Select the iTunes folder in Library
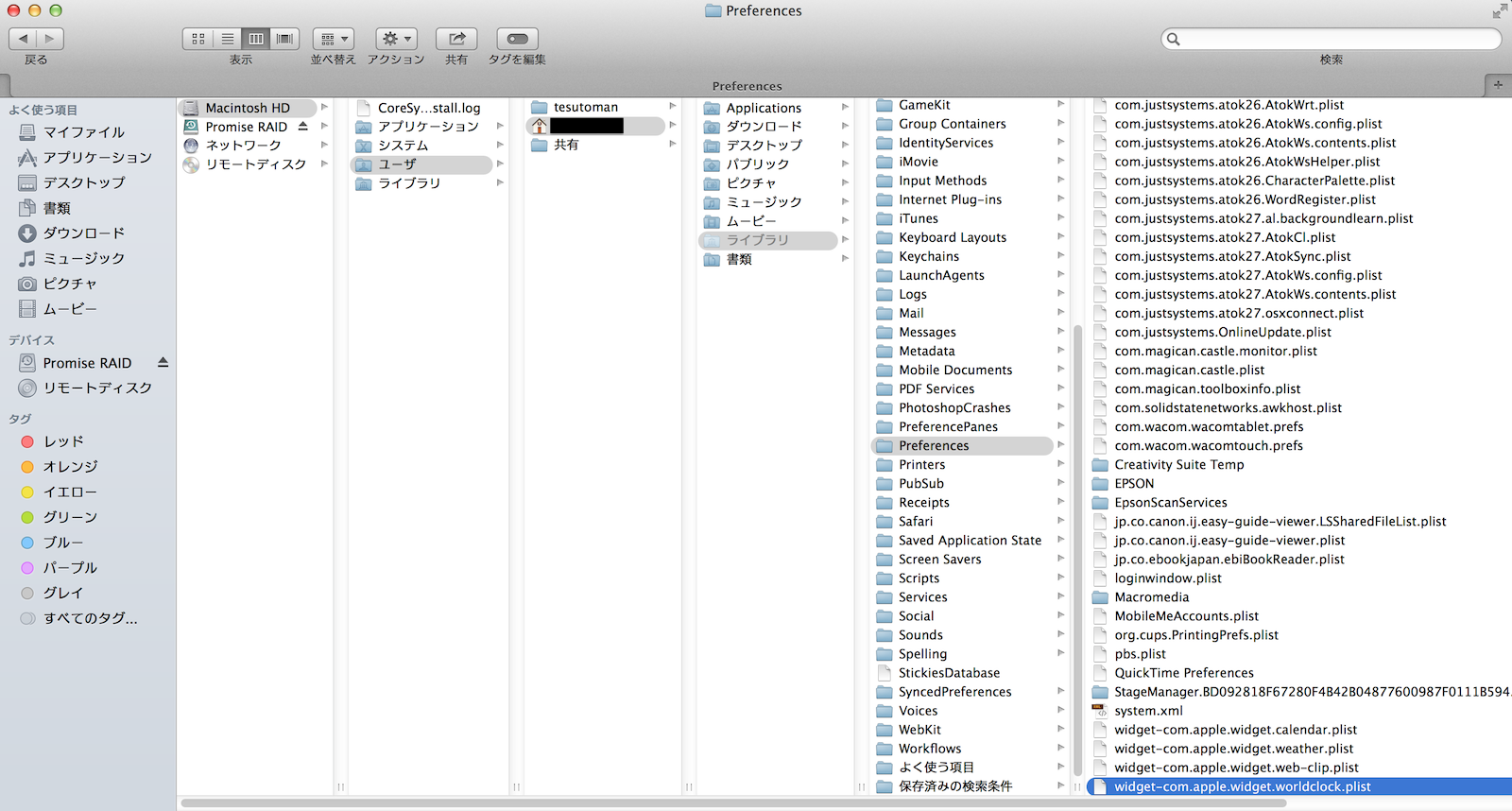The width and height of the screenshot is (1512, 811). [x=919, y=218]
